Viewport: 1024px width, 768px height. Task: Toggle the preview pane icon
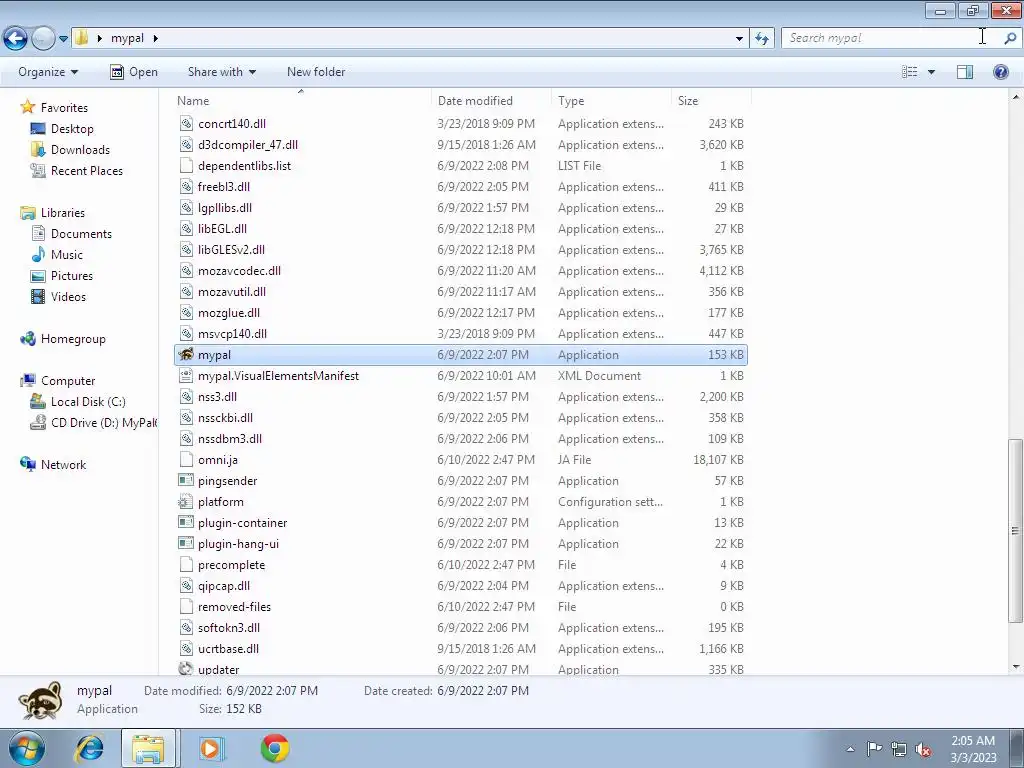click(x=965, y=72)
